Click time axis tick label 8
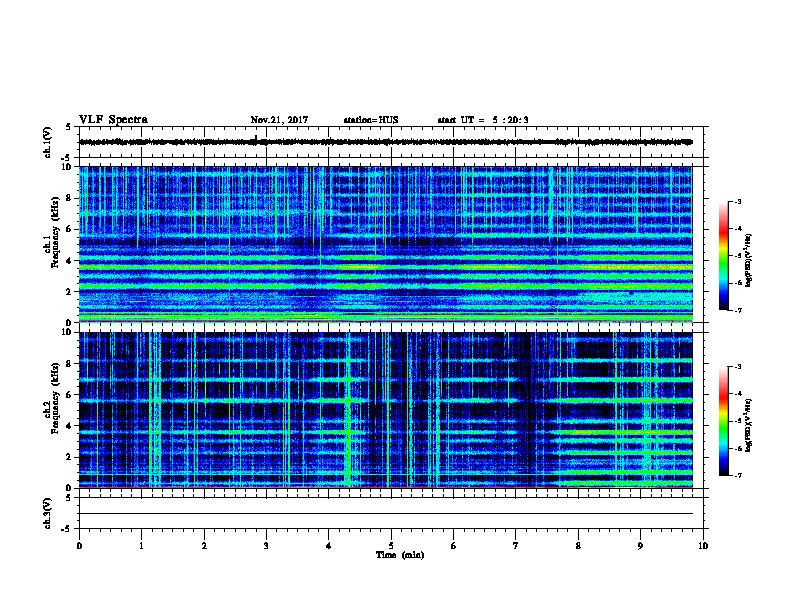 [x=578, y=546]
